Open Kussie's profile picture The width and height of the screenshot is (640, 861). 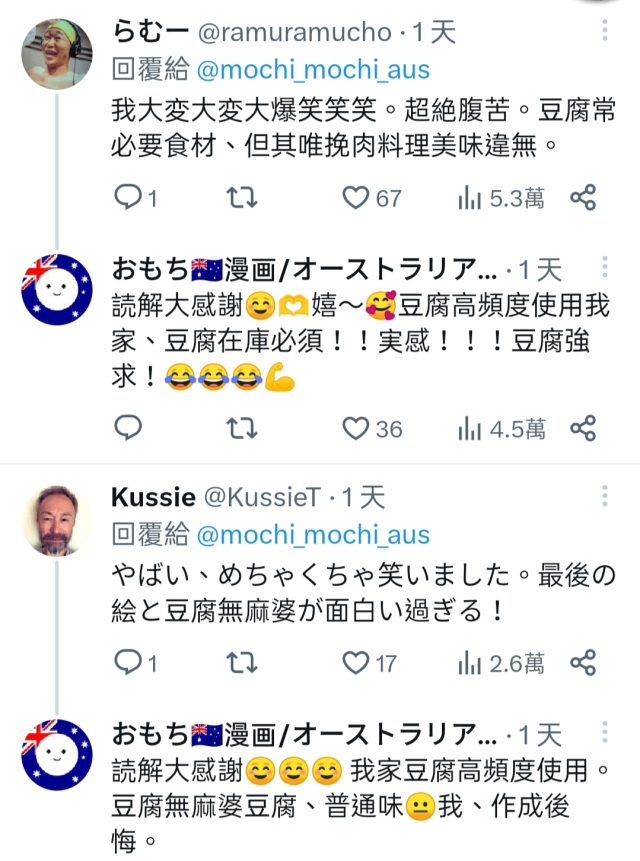coord(59,520)
